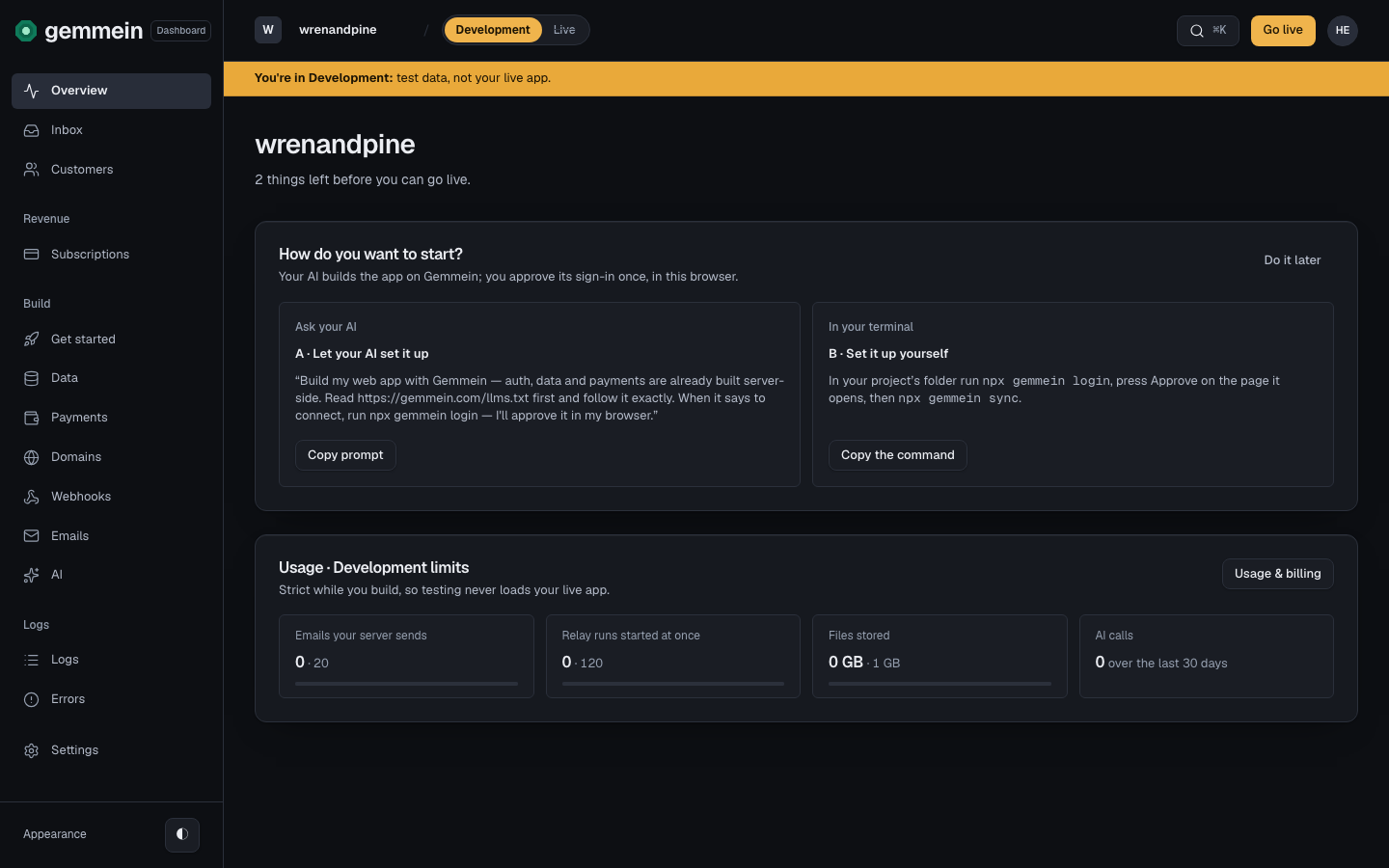Screen dimensions: 1389x868
Task: Click the "Revenue" sidebar section label
Action: [x=46, y=219]
